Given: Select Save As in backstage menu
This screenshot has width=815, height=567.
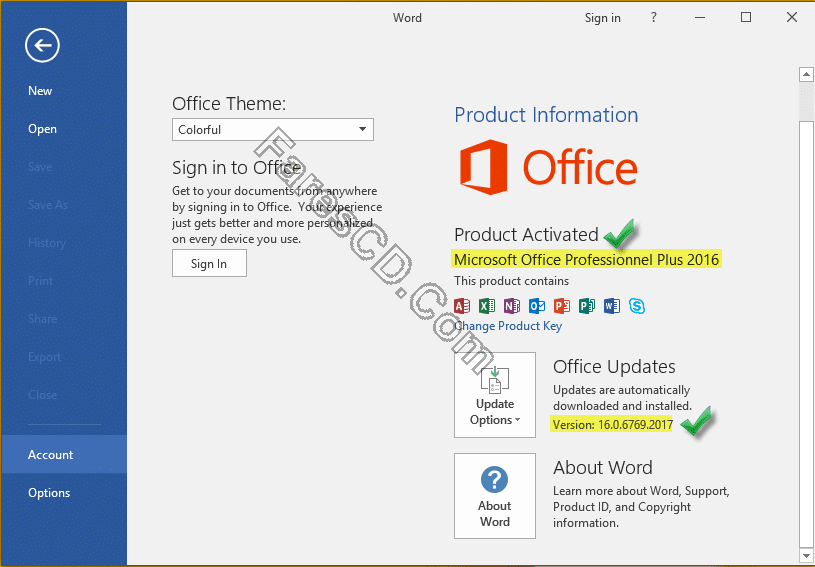Looking at the screenshot, I should coord(48,205).
